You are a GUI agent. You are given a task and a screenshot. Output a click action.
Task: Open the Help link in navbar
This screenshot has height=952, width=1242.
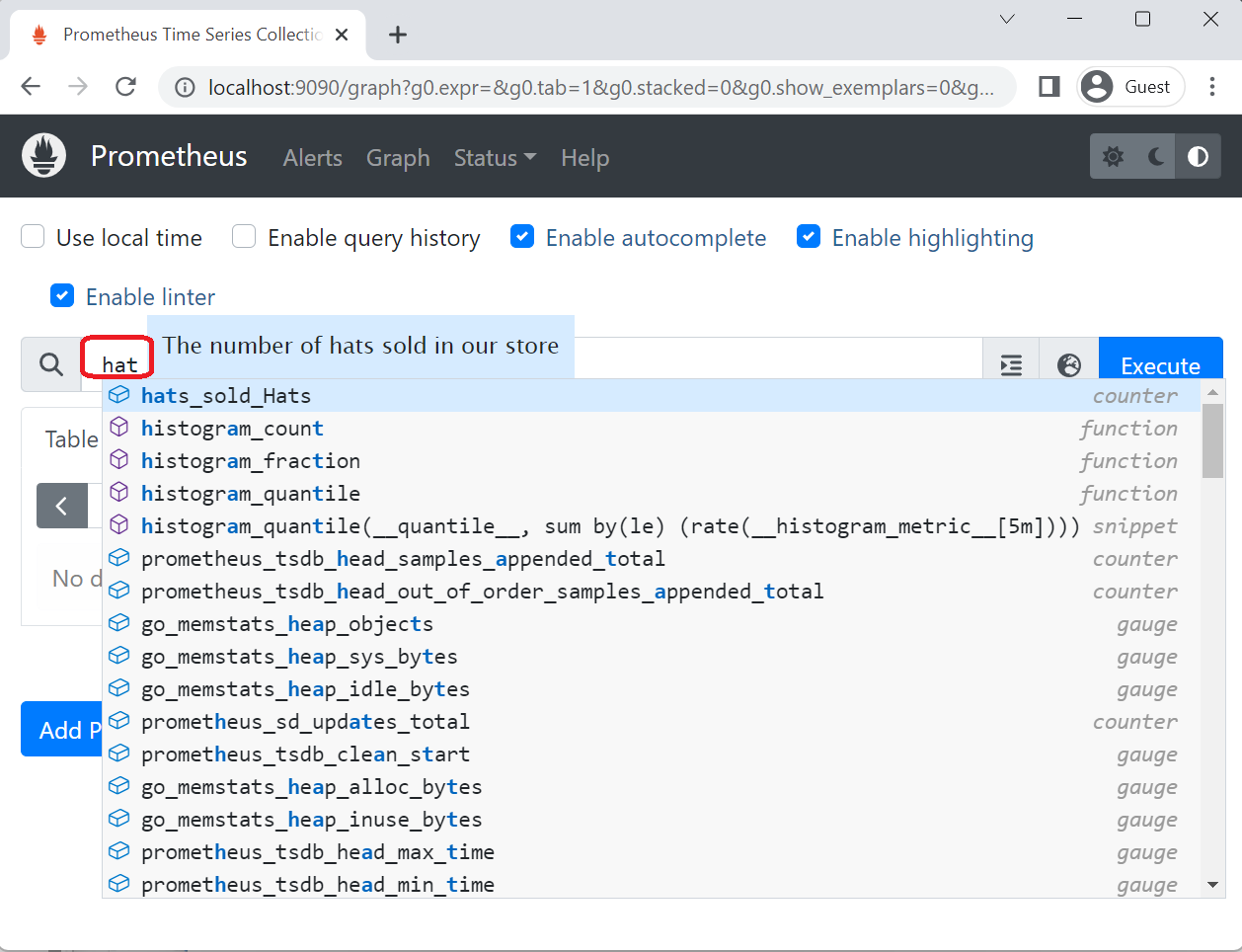tap(584, 158)
